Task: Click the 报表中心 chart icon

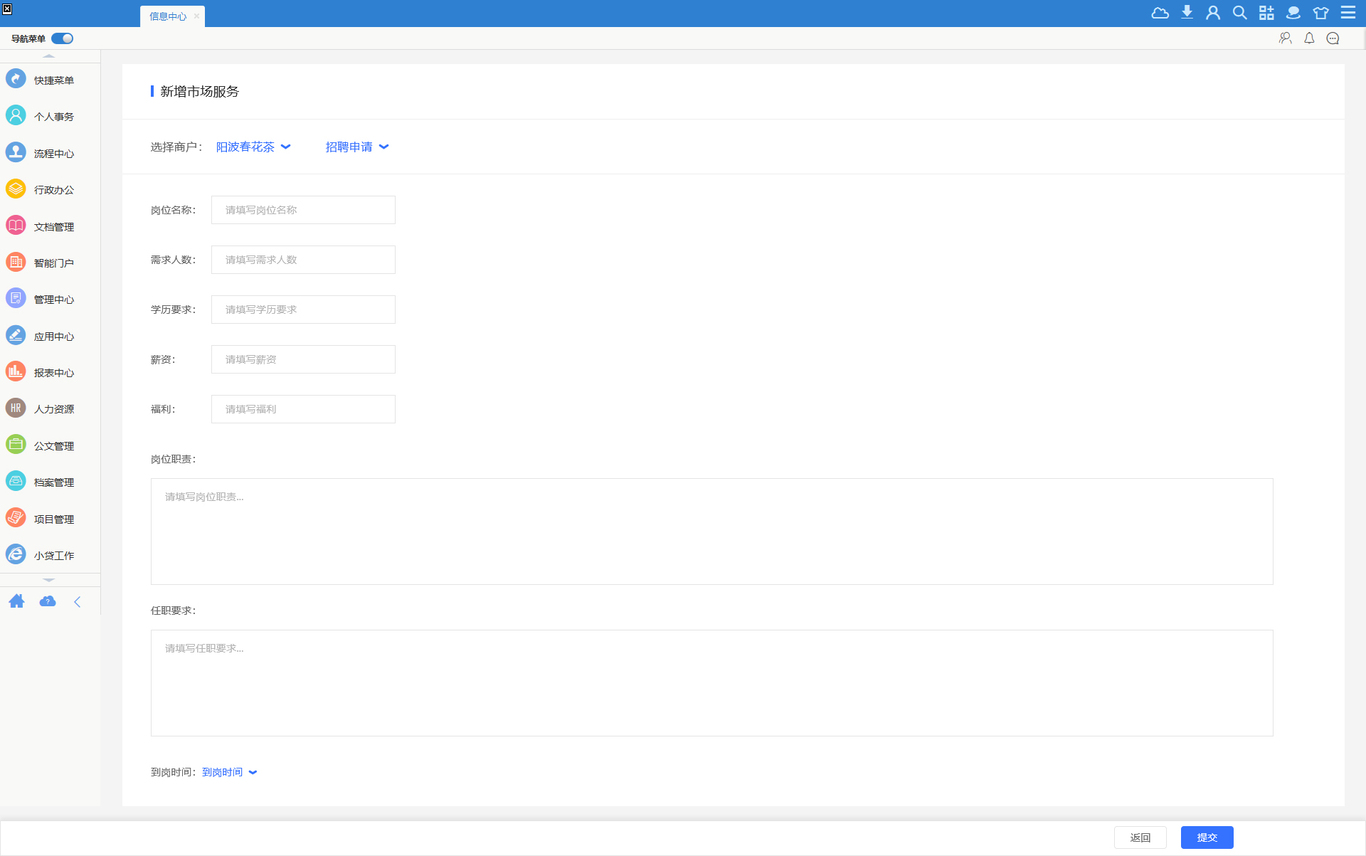Action: point(16,372)
